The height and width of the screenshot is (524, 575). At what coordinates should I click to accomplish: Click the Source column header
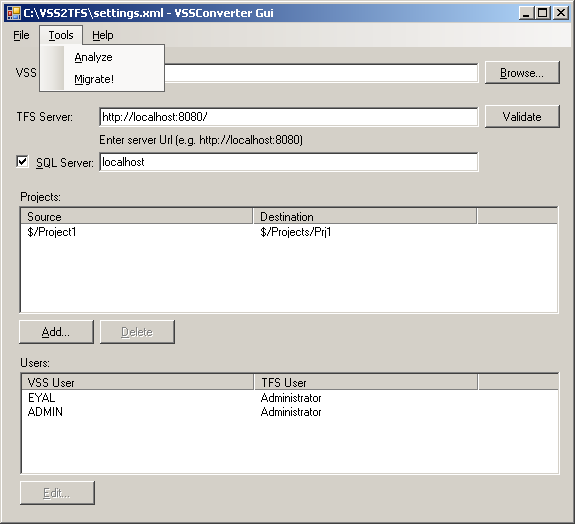(x=137, y=216)
